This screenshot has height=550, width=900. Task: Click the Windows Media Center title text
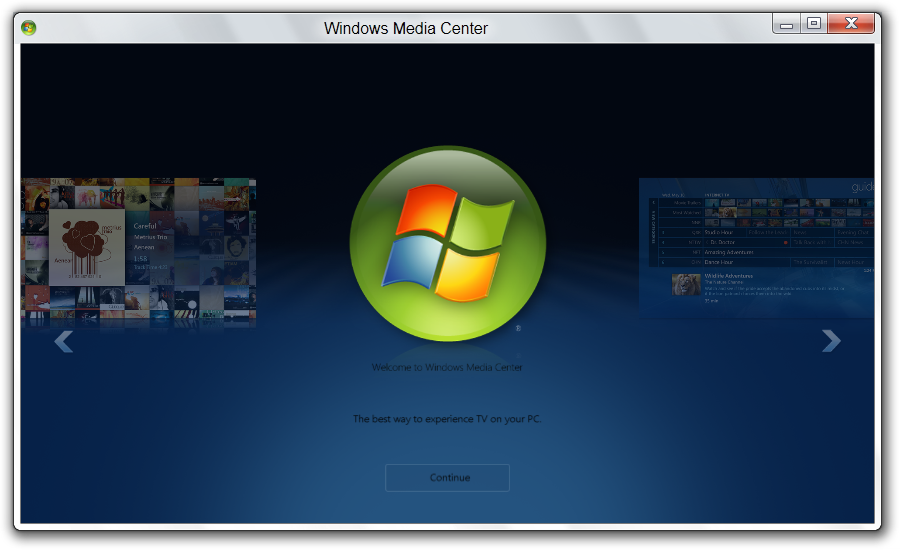[406, 28]
